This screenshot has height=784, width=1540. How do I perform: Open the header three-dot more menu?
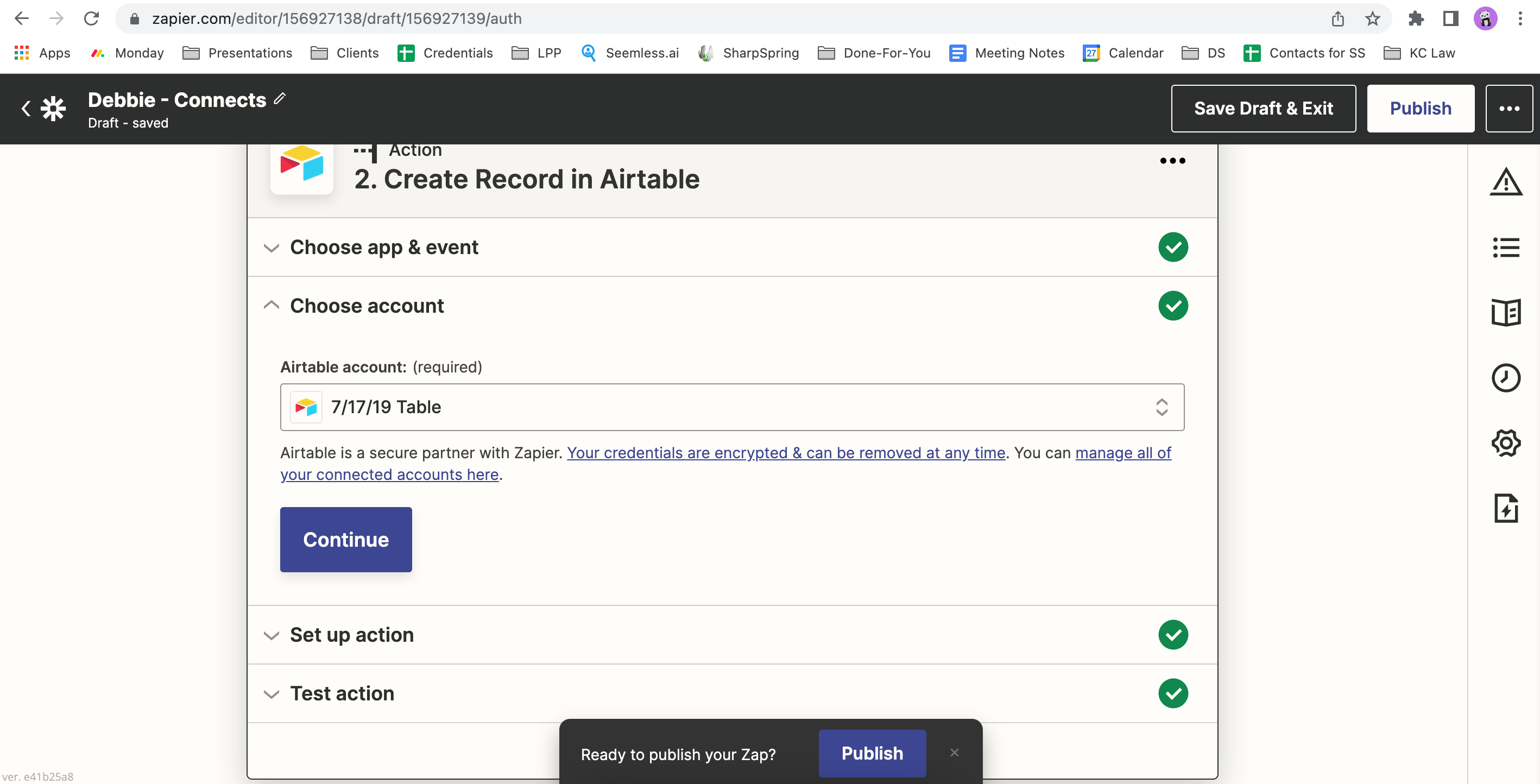[x=1509, y=108]
